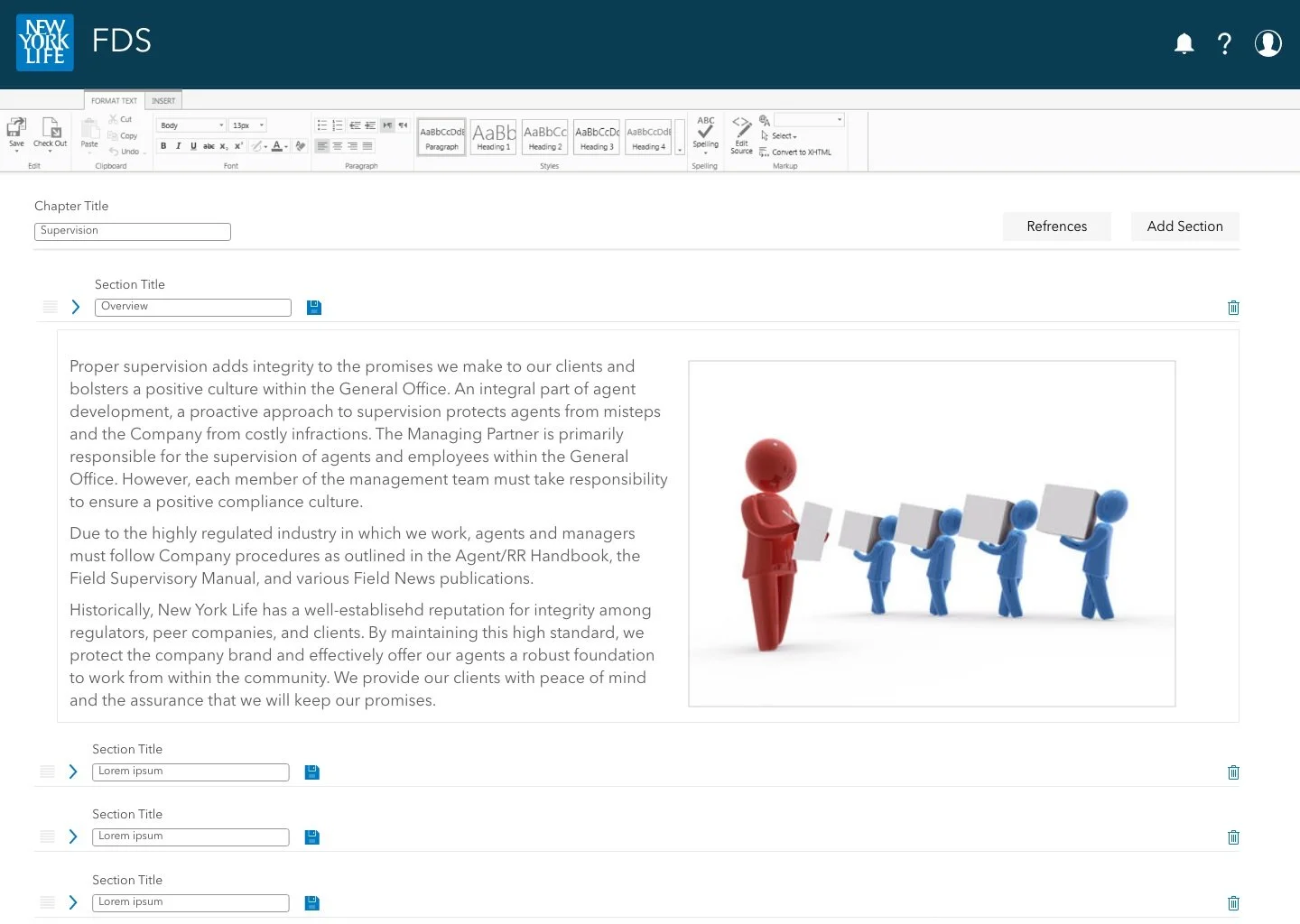Image resolution: width=1300 pixels, height=924 pixels.
Task: Decrease paragraph indent
Action: [355, 125]
